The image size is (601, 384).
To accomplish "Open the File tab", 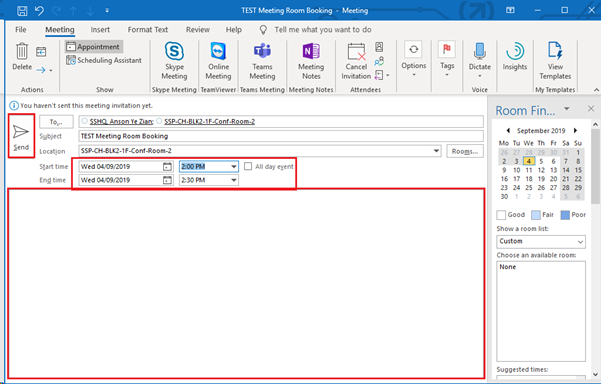I will point(21,30).
